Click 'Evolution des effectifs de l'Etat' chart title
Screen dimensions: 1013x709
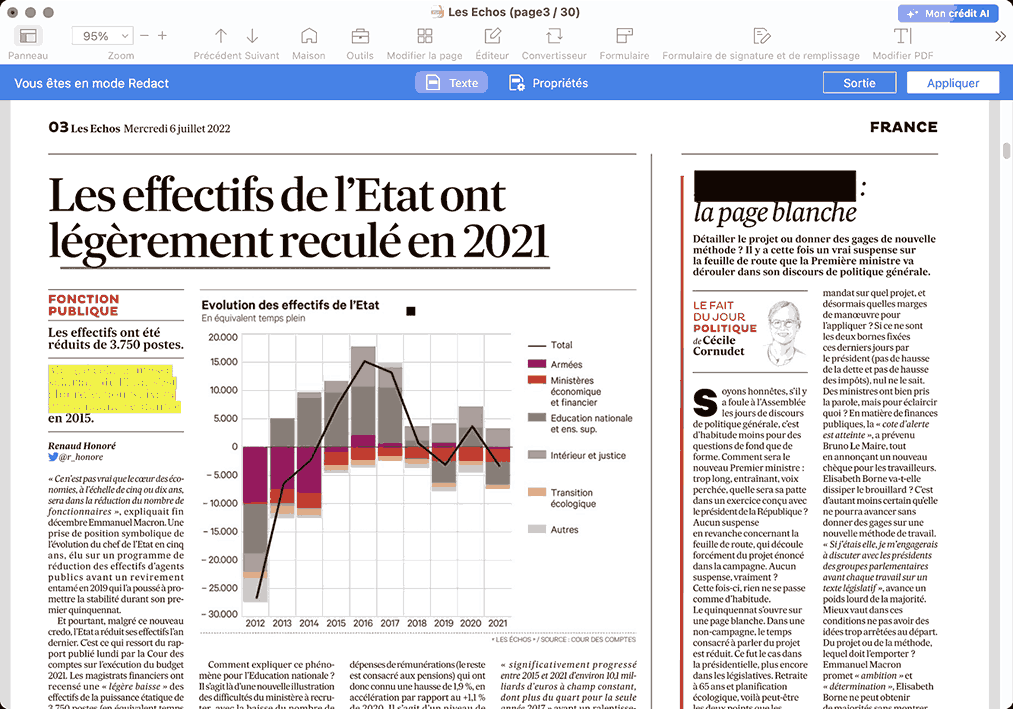(290, 305)
